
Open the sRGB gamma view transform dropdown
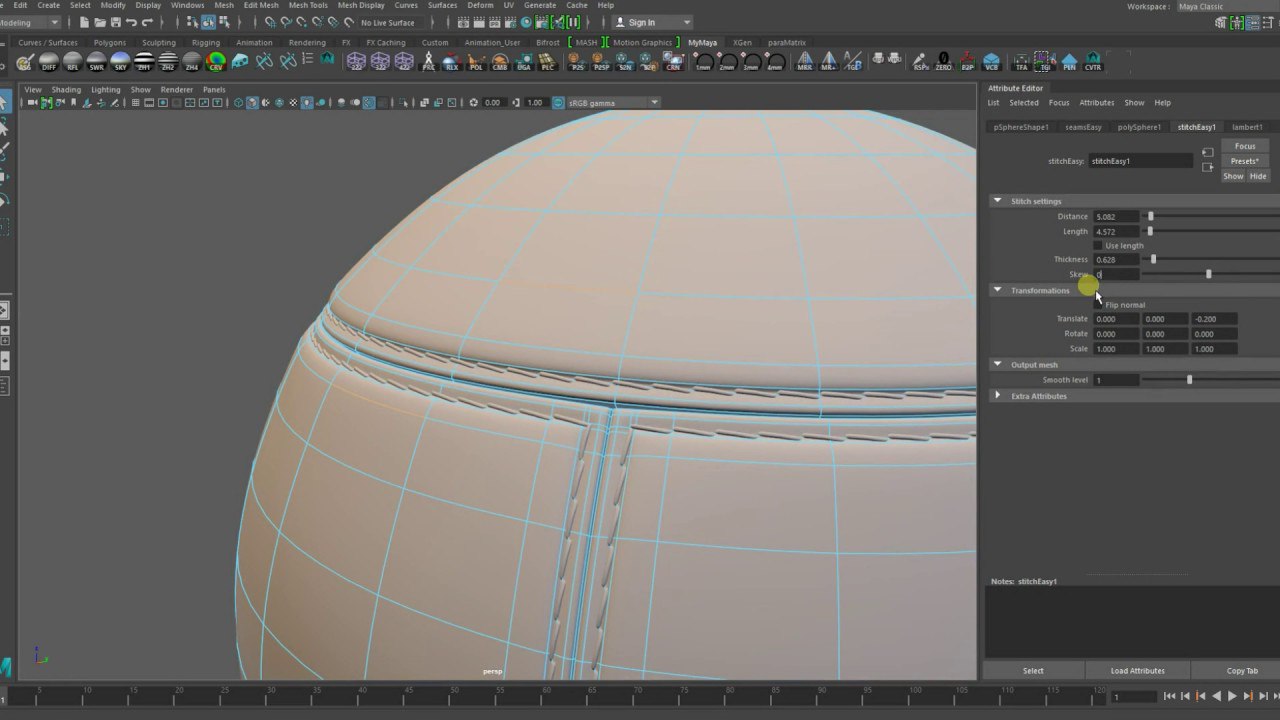614,103
